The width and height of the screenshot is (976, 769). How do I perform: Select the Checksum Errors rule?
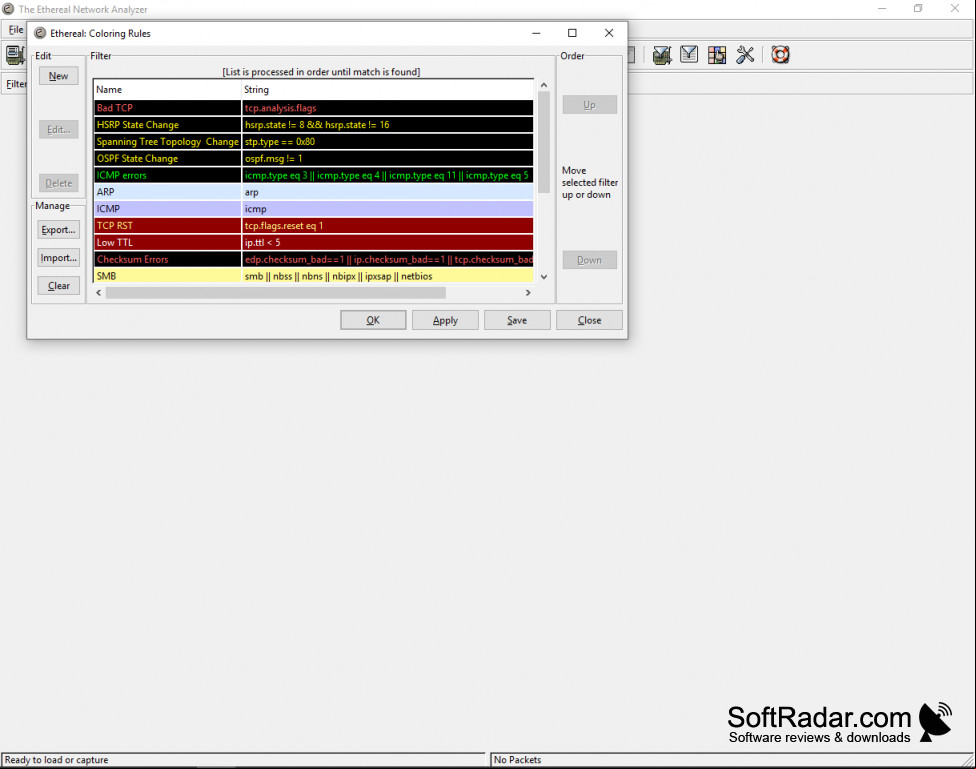[x=314, y=259]
